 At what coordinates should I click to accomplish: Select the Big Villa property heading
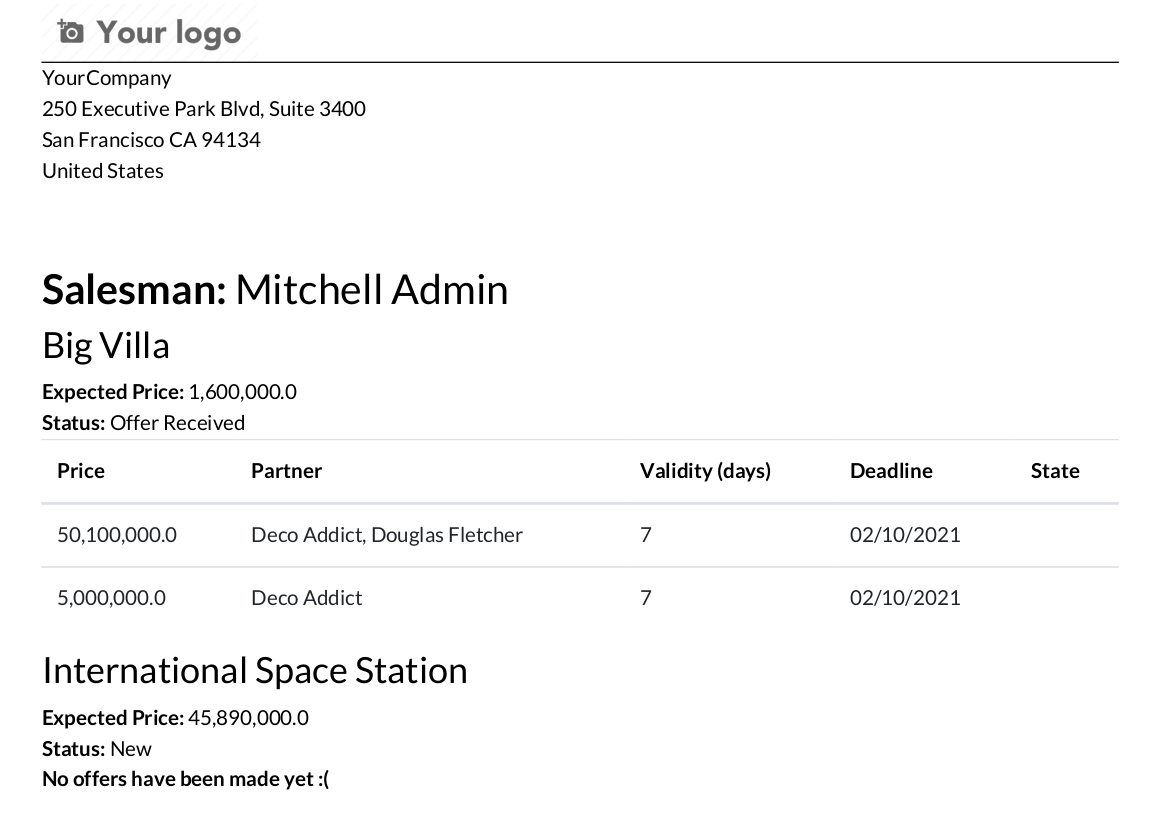tap(105, 344)
